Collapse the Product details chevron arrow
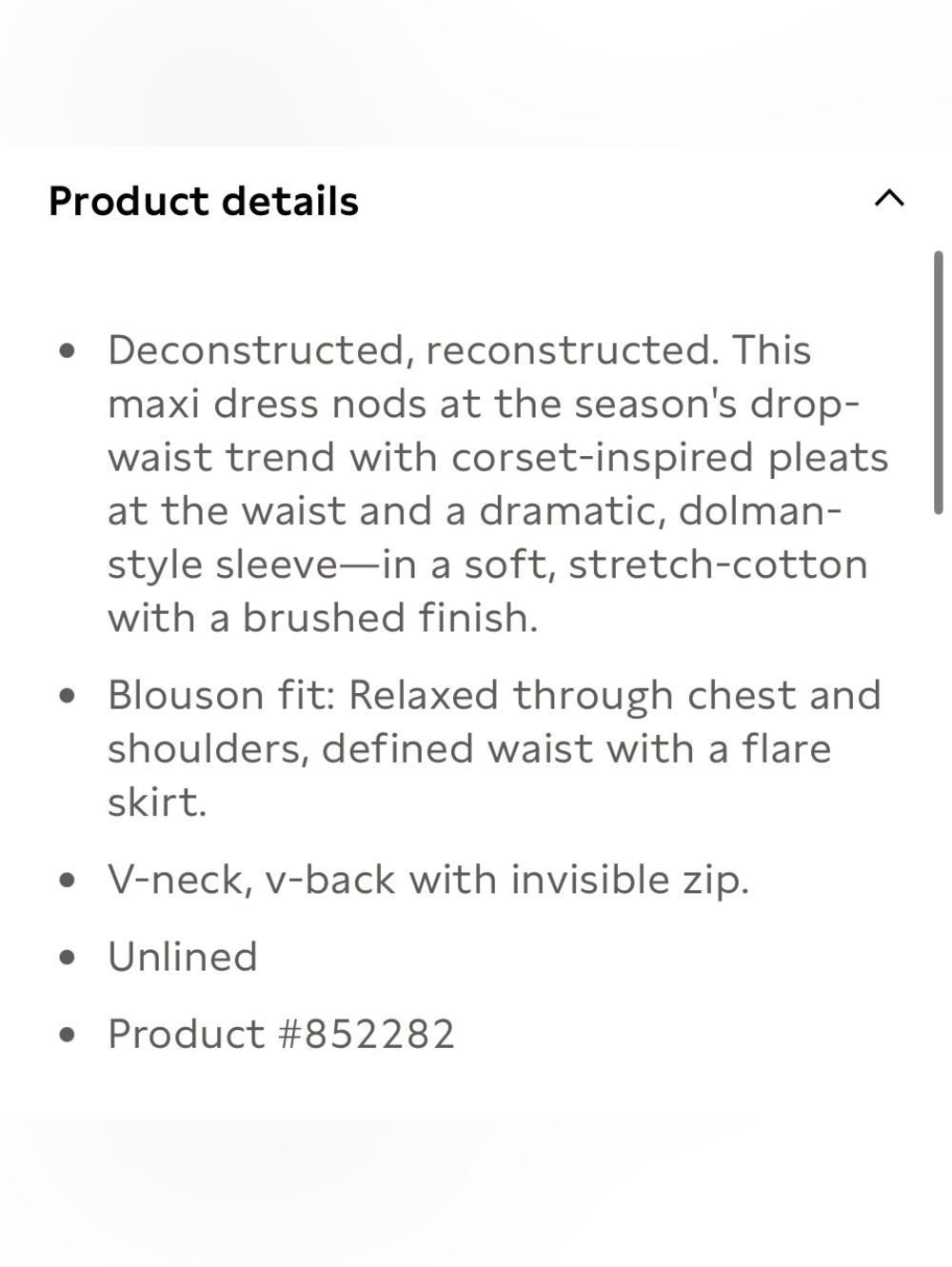This screenshot has height=1267, width=952. [x=889, y=199]
